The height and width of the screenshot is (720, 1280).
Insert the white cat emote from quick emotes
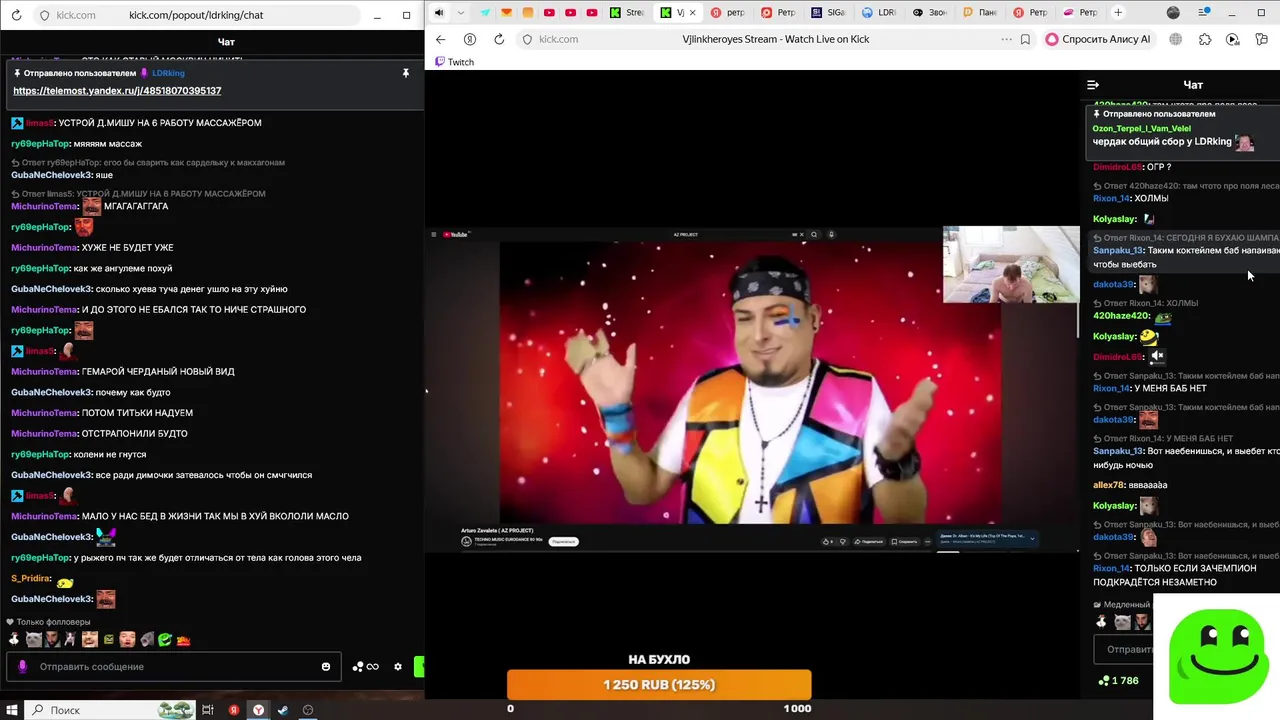33,639
